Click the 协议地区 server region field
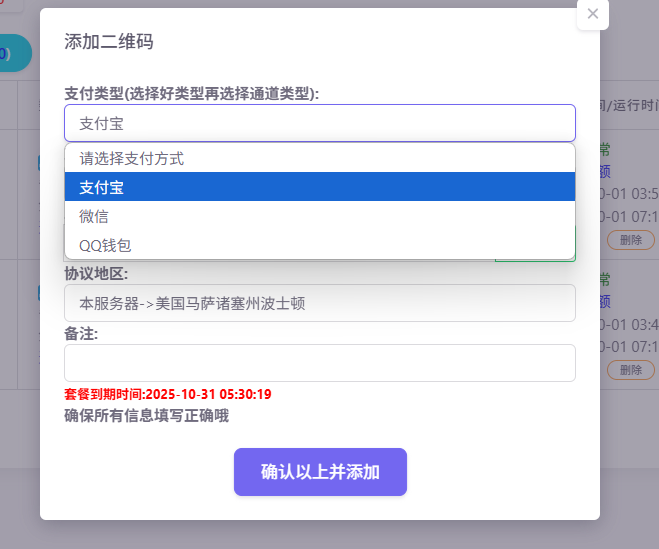The image size is (659, 549). pyautogui.click(x=319, y=303)
